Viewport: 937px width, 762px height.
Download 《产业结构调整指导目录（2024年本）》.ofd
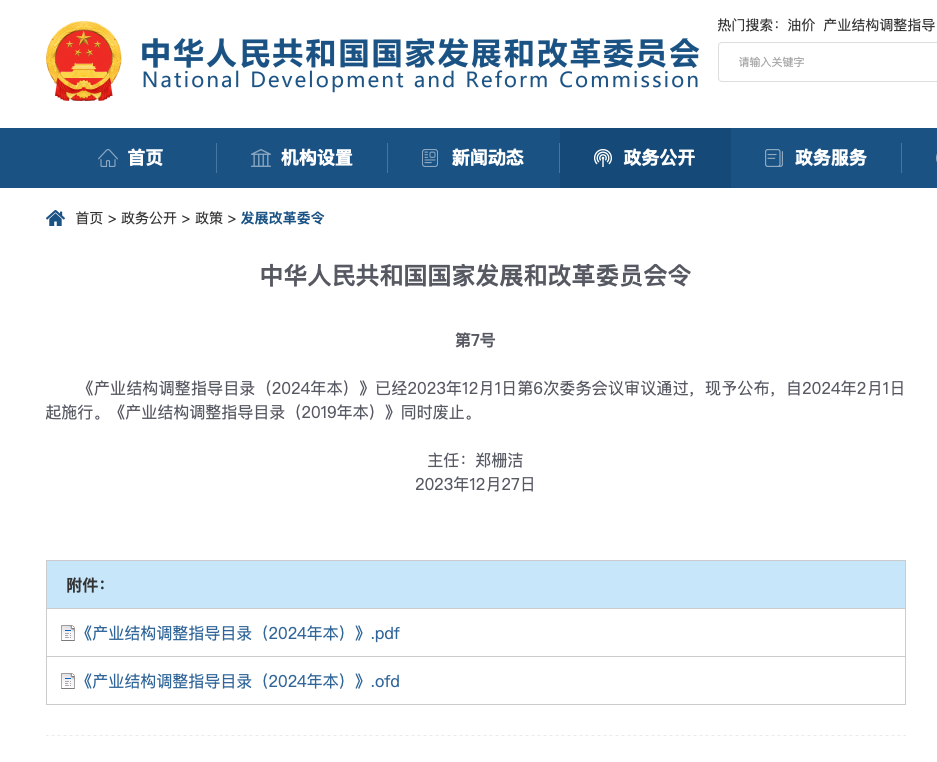pyautogui.click(x=239, y=681)
